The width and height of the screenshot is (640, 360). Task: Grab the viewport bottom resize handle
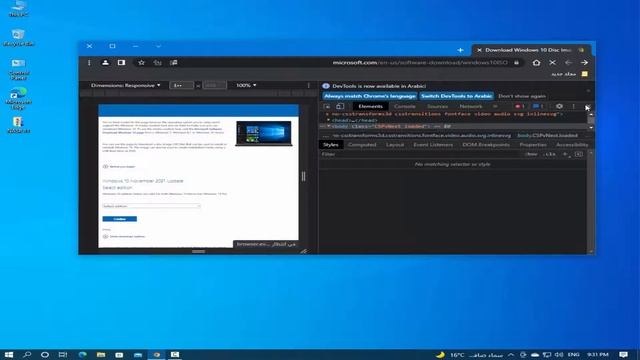tap(198, 251)
